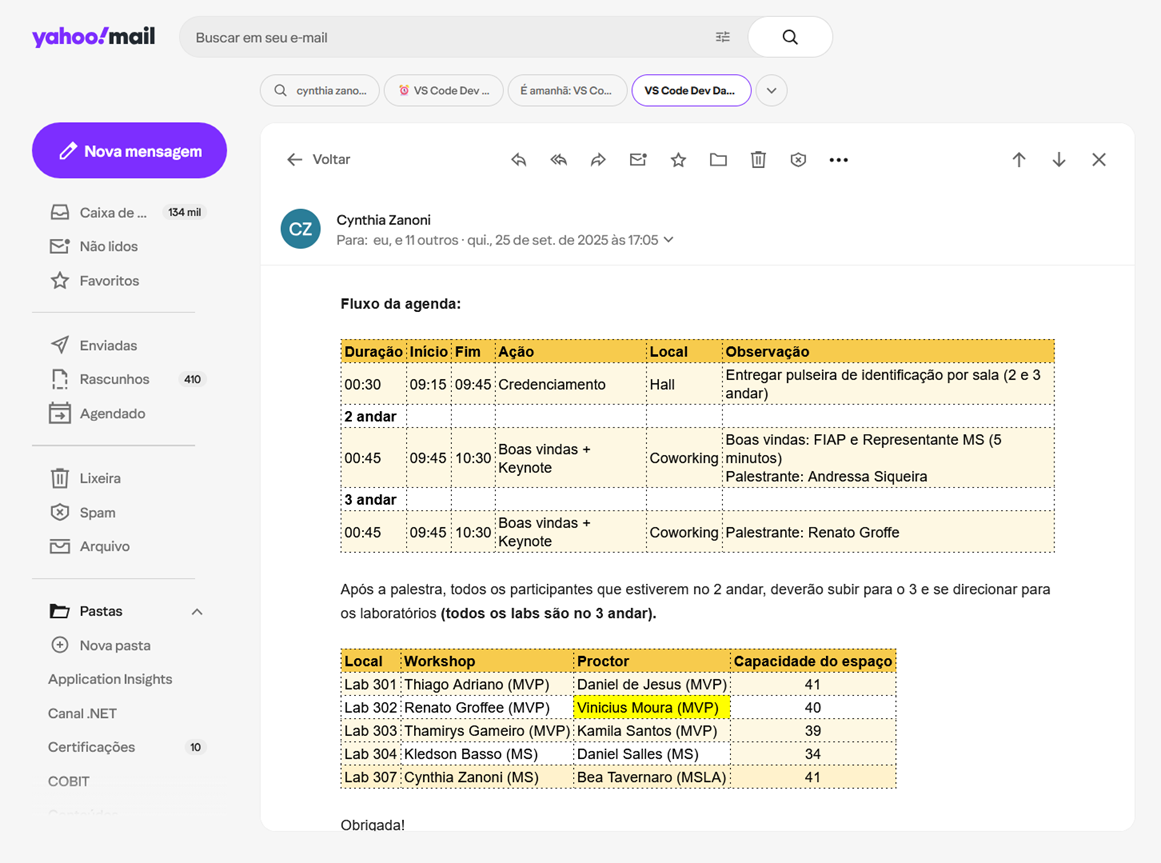Reply all to the message
Viewport: 1161px width, 863px height.
pyautogui.click(x=559, y=160)
